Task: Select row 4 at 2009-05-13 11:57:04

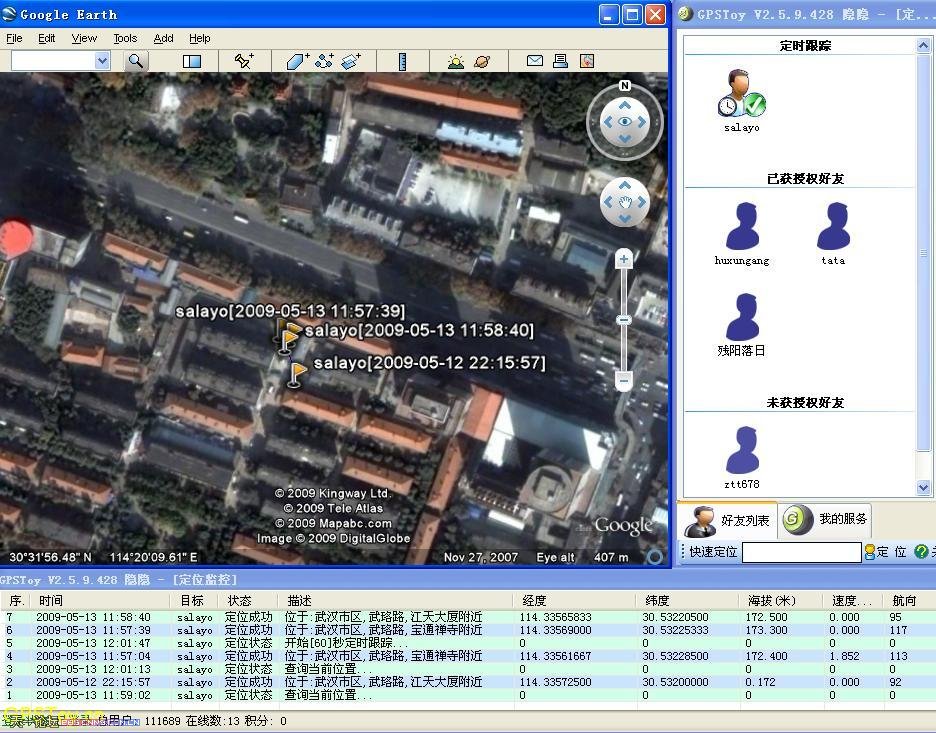Action: click(x=468, y=656)
